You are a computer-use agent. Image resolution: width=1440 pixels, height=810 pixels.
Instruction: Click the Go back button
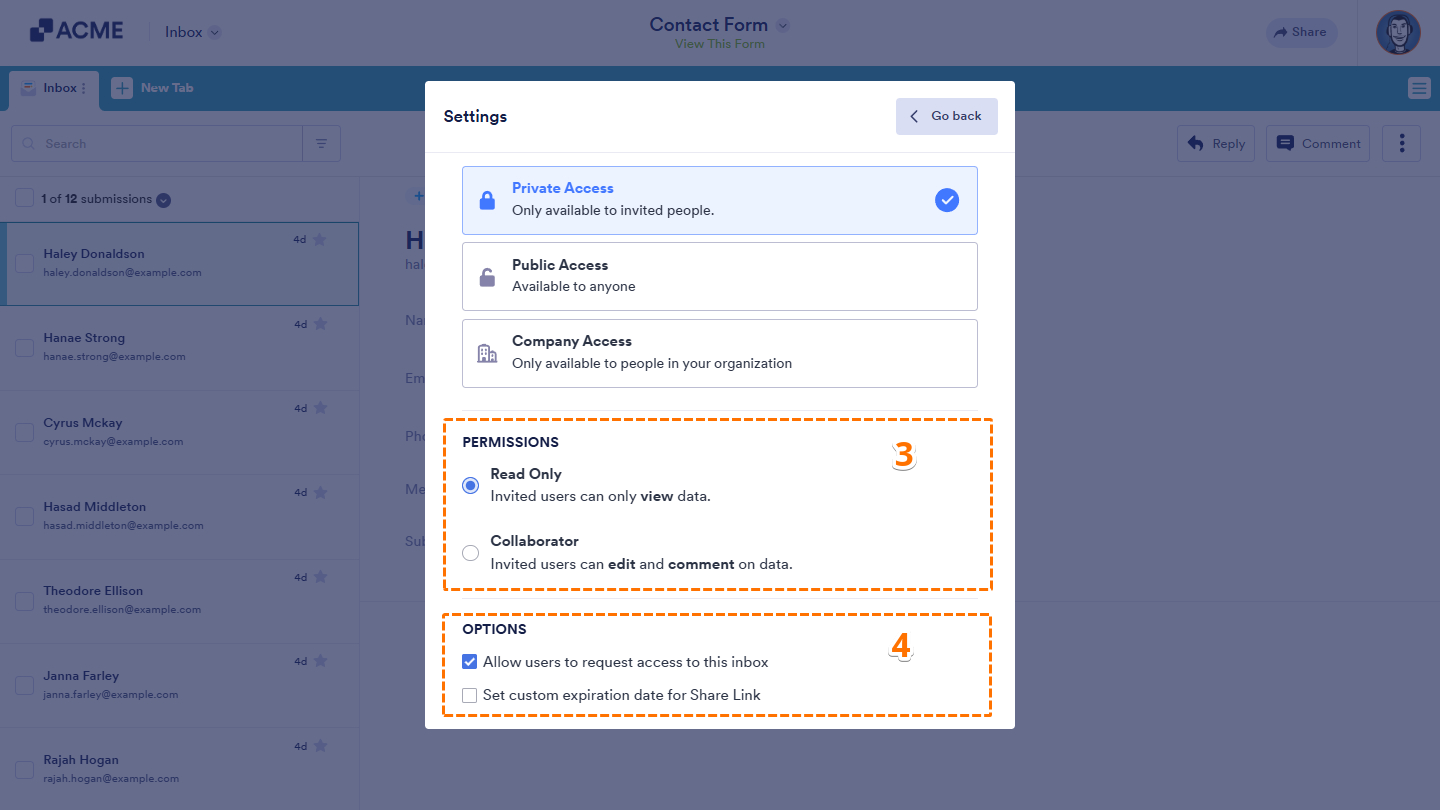tap(946, 116)
